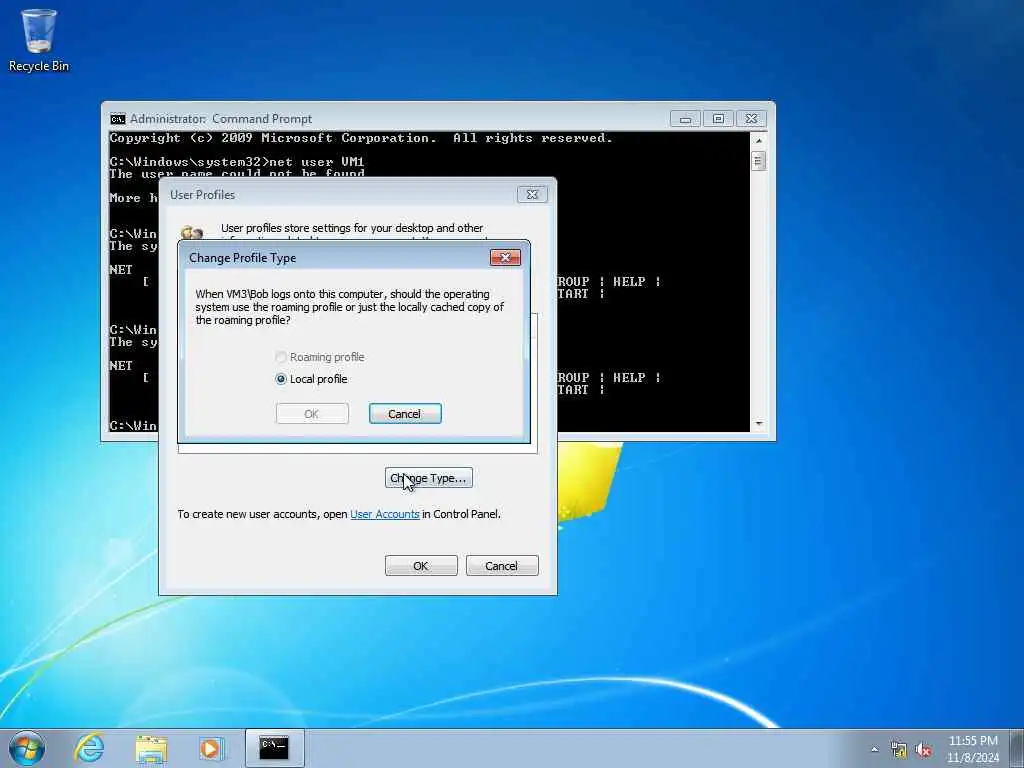The height and width of the screenshot is (768, 1024).
Task: Open Windows Explorer folder icon in taskbar
Action: (151, 748)
